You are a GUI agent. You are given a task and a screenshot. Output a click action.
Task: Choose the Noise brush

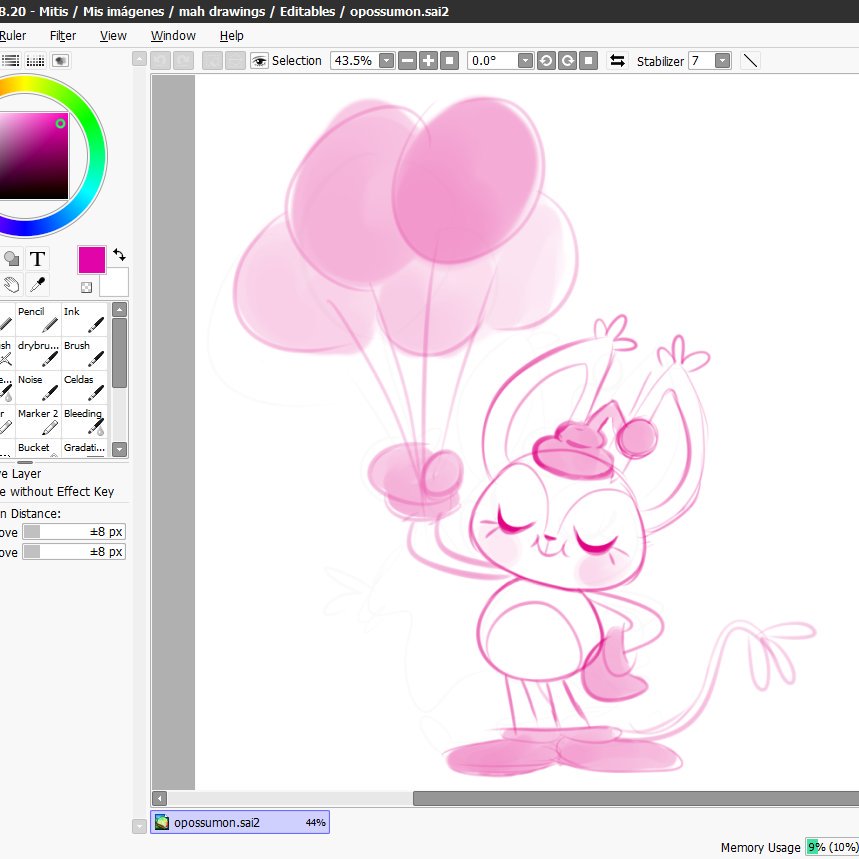coord(38,387)
